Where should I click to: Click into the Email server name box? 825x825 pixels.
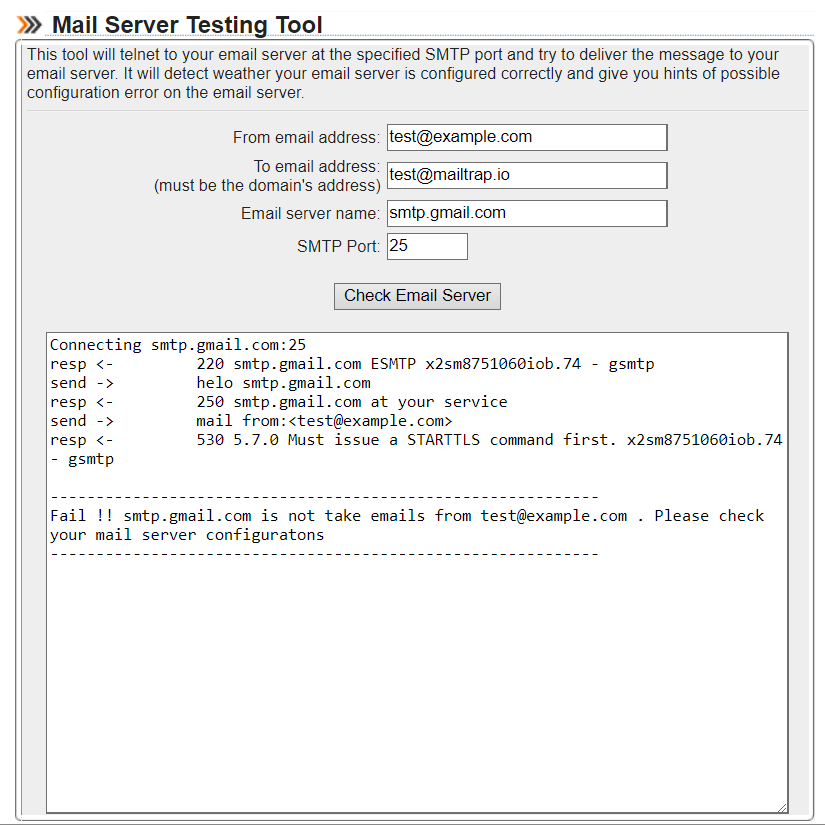click(x=527, y=213)
